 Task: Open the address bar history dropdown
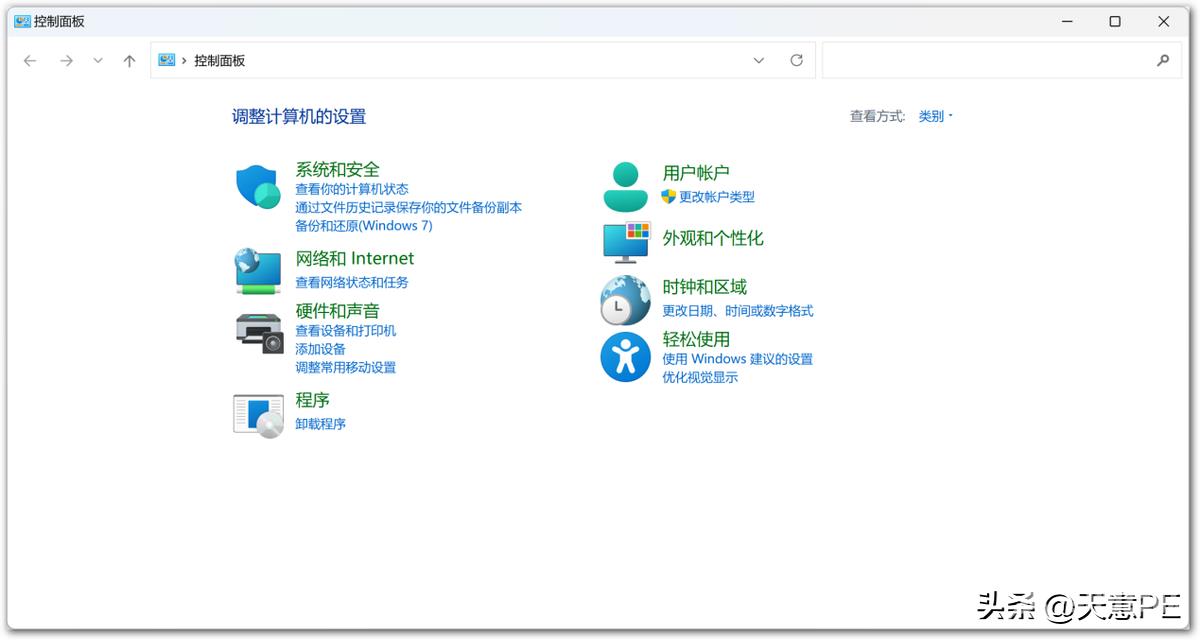pos(758,60)
